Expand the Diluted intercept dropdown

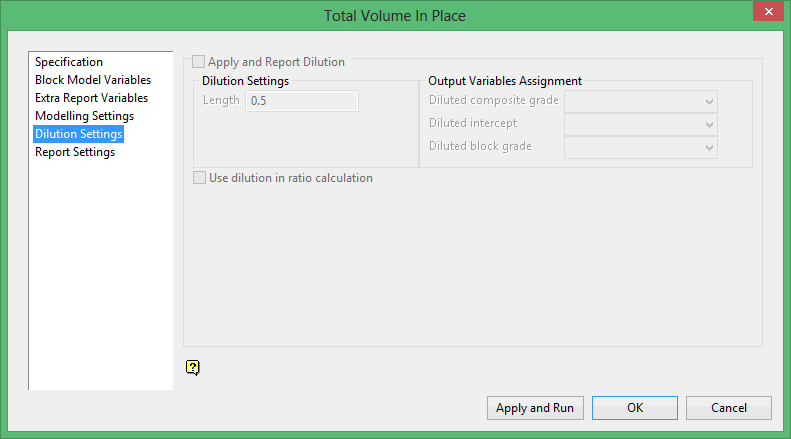coord(641,124)
